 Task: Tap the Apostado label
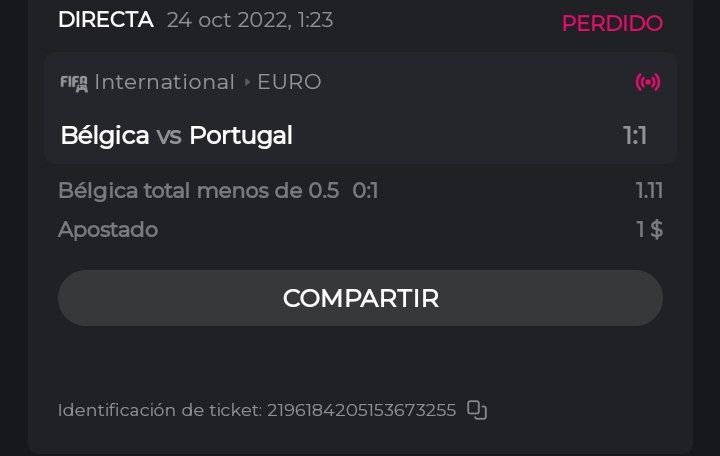click(108, 229)
